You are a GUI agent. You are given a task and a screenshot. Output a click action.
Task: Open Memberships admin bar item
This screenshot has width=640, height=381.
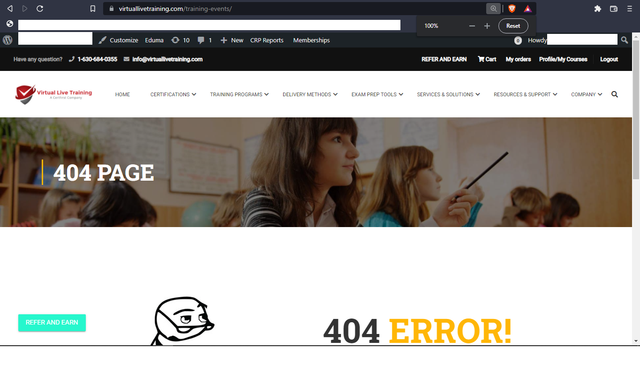click(311, 40)
